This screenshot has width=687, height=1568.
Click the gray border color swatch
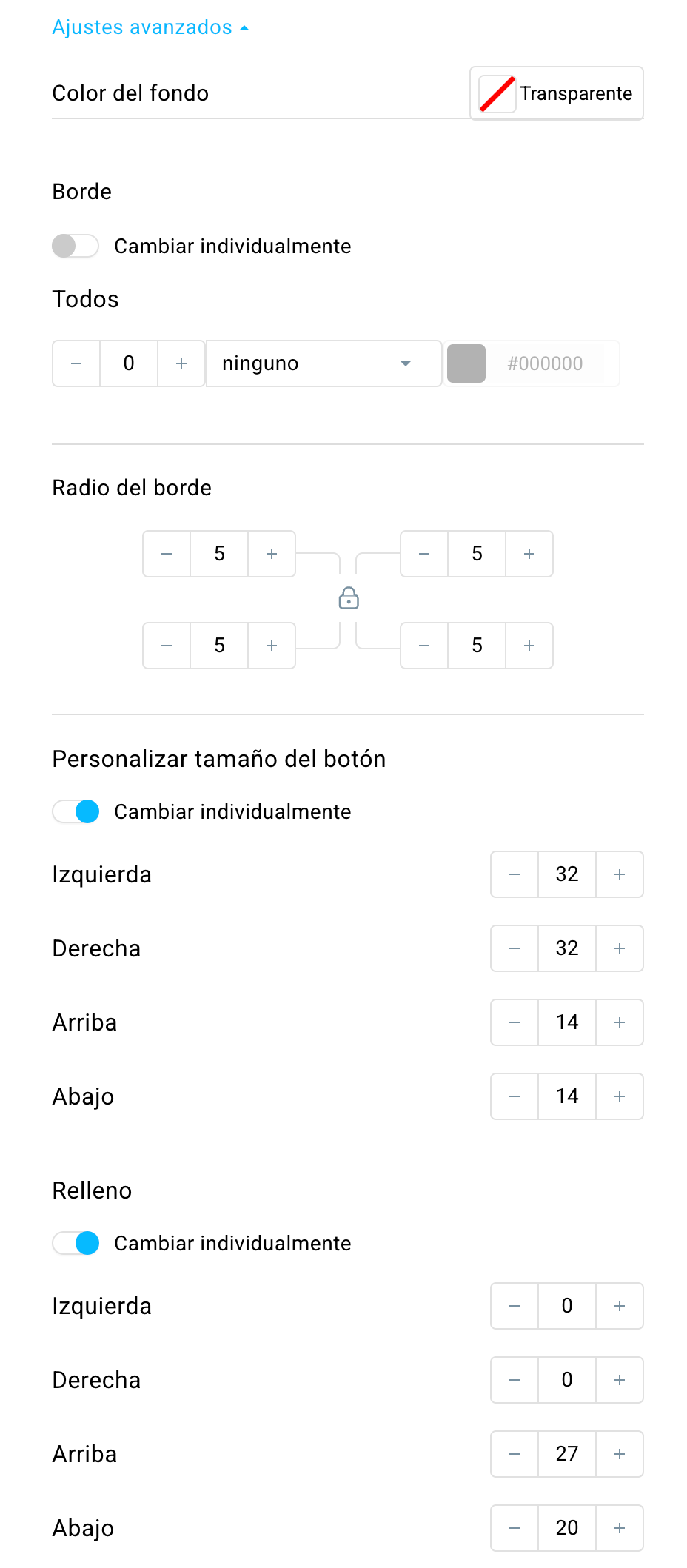466,363
